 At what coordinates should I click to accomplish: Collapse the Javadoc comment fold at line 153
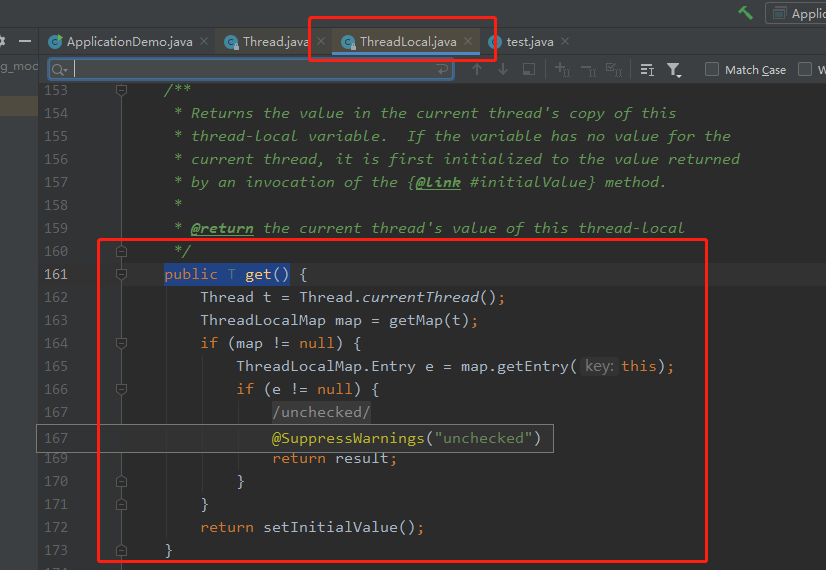(x=122, y=90)
